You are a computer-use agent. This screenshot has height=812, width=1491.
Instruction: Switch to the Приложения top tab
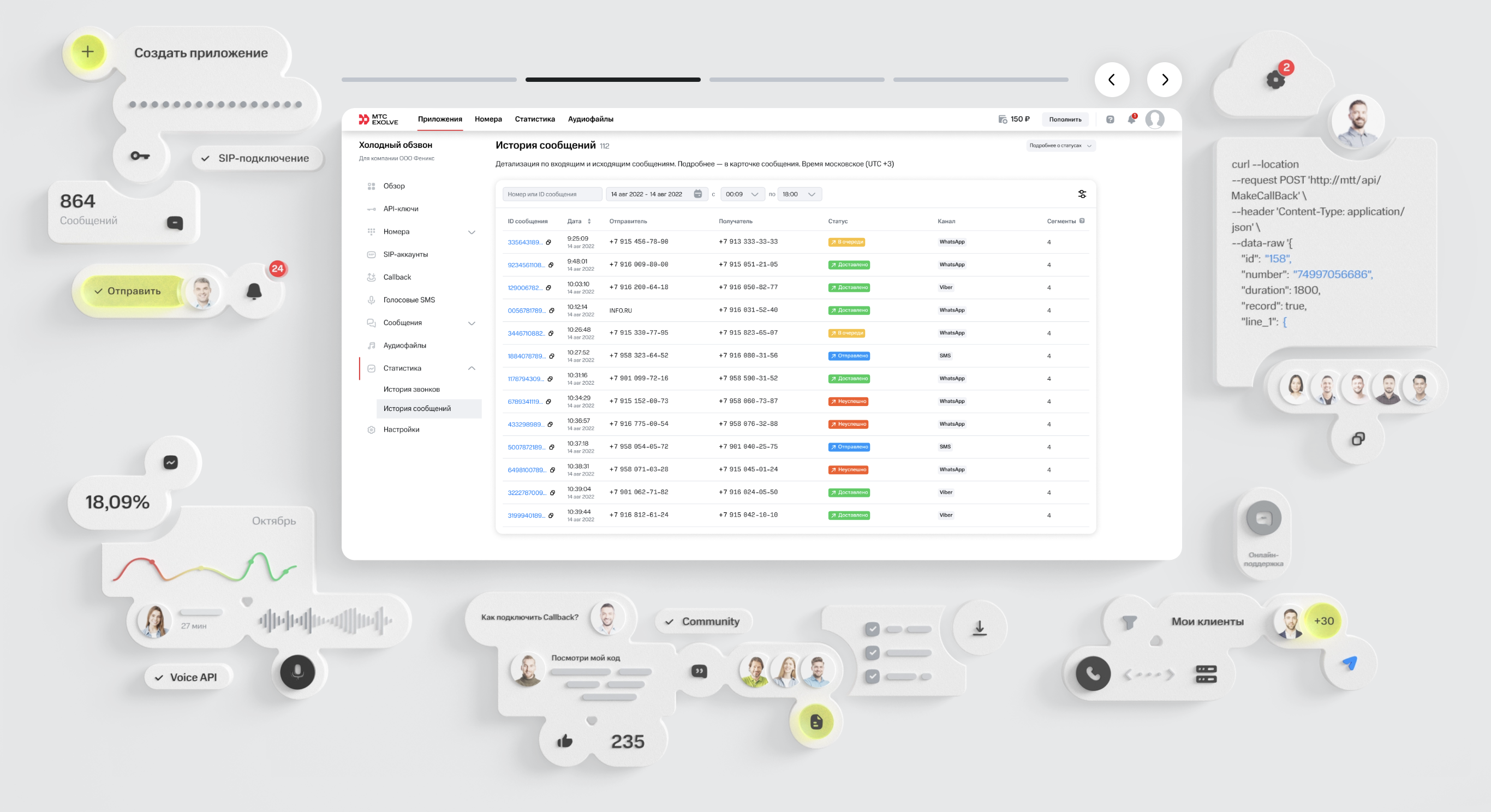point(440,119)
